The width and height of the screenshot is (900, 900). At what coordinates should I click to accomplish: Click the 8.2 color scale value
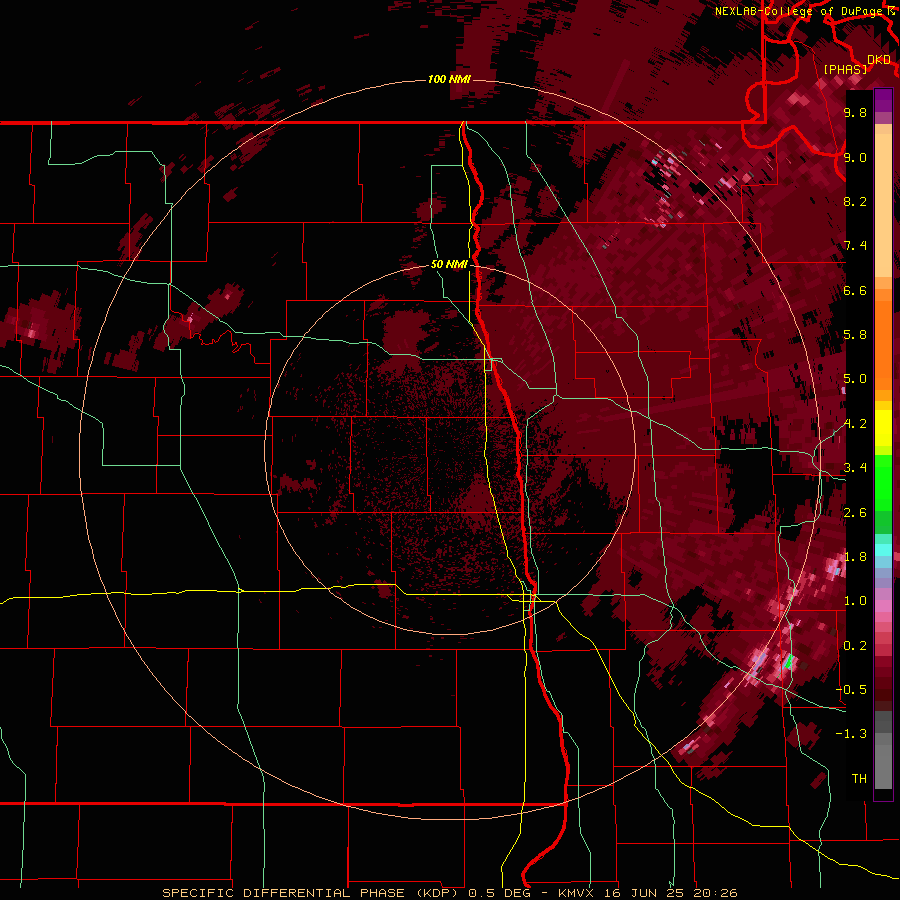point(855,201)
